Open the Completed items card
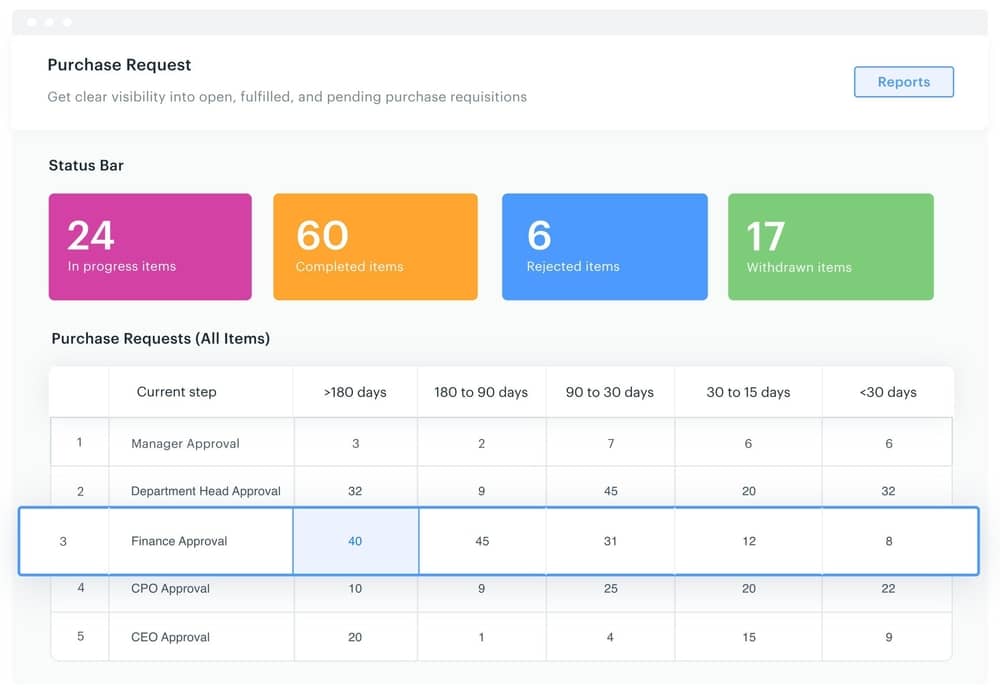 click(x=375, y=247)
